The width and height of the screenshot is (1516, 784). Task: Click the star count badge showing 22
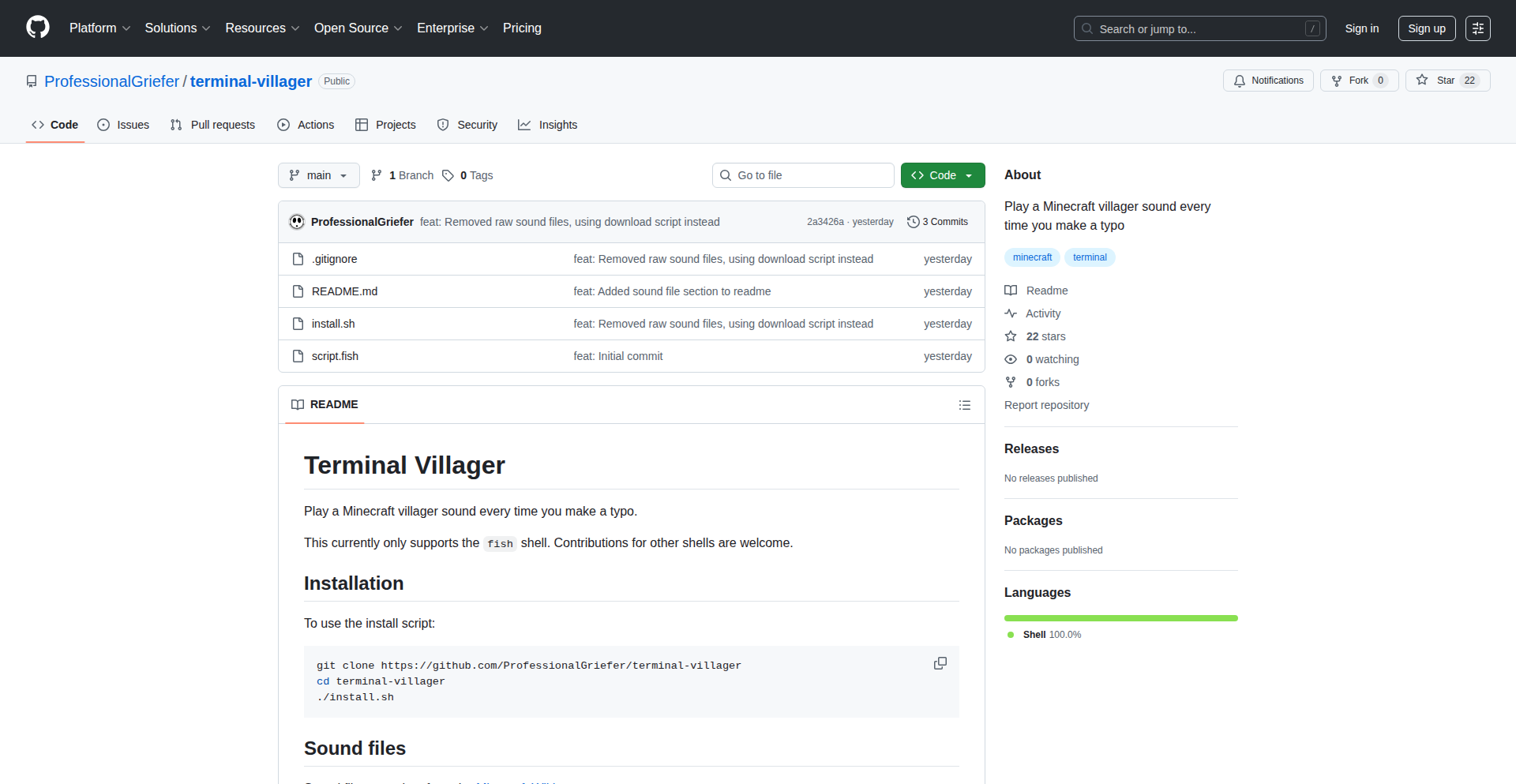pyautogui.click(x=1469, y=81)
